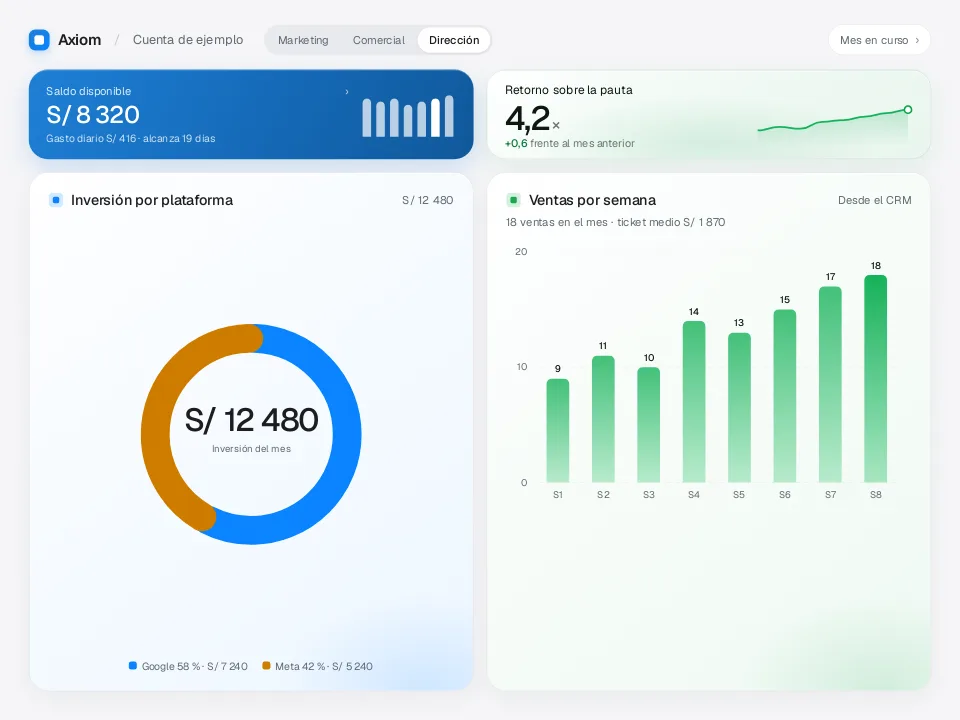This screenshot has width=960, height=720.
Task: Select the Dirección tab
Action: pos(454,40)
